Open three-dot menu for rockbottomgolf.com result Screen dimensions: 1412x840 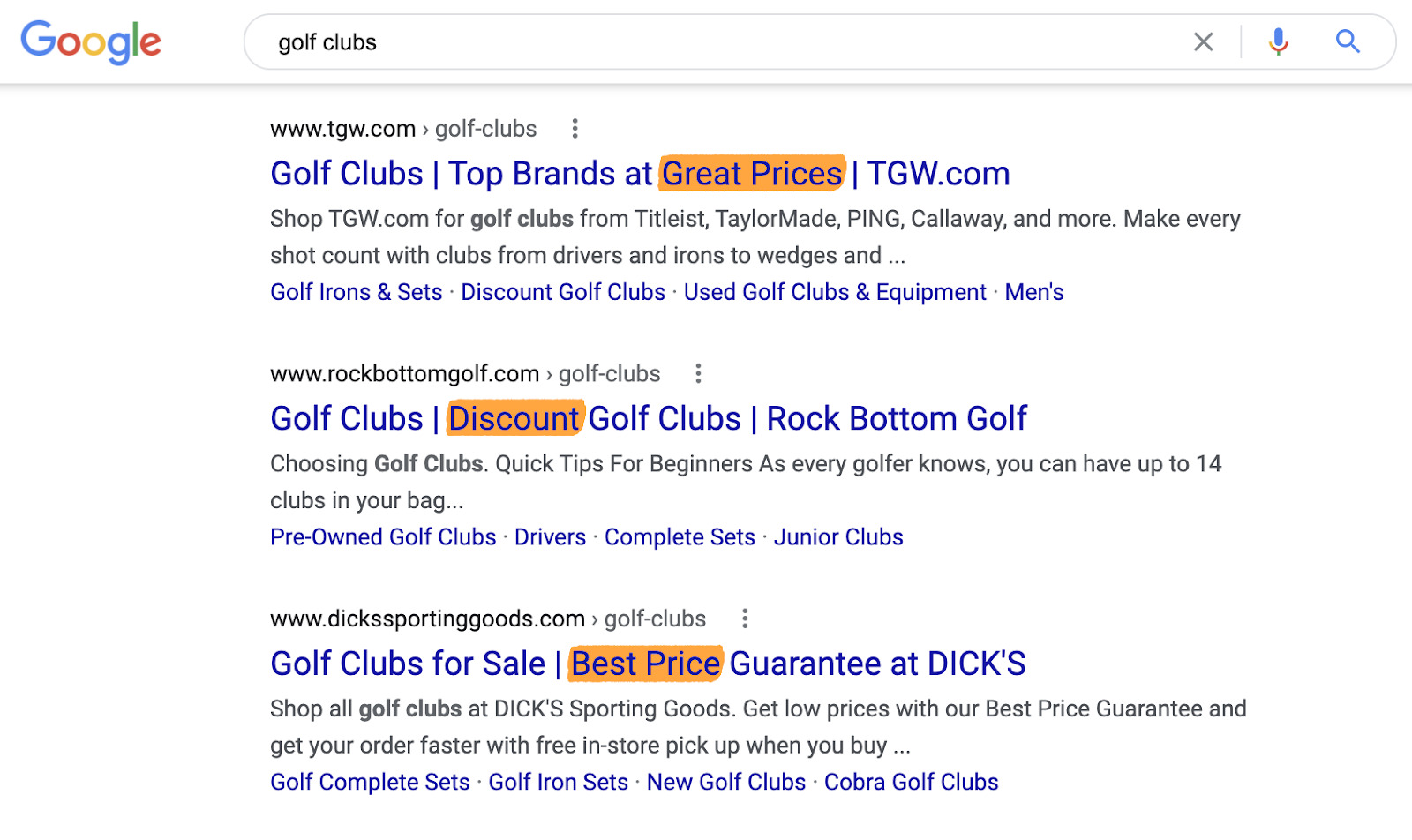698,374
